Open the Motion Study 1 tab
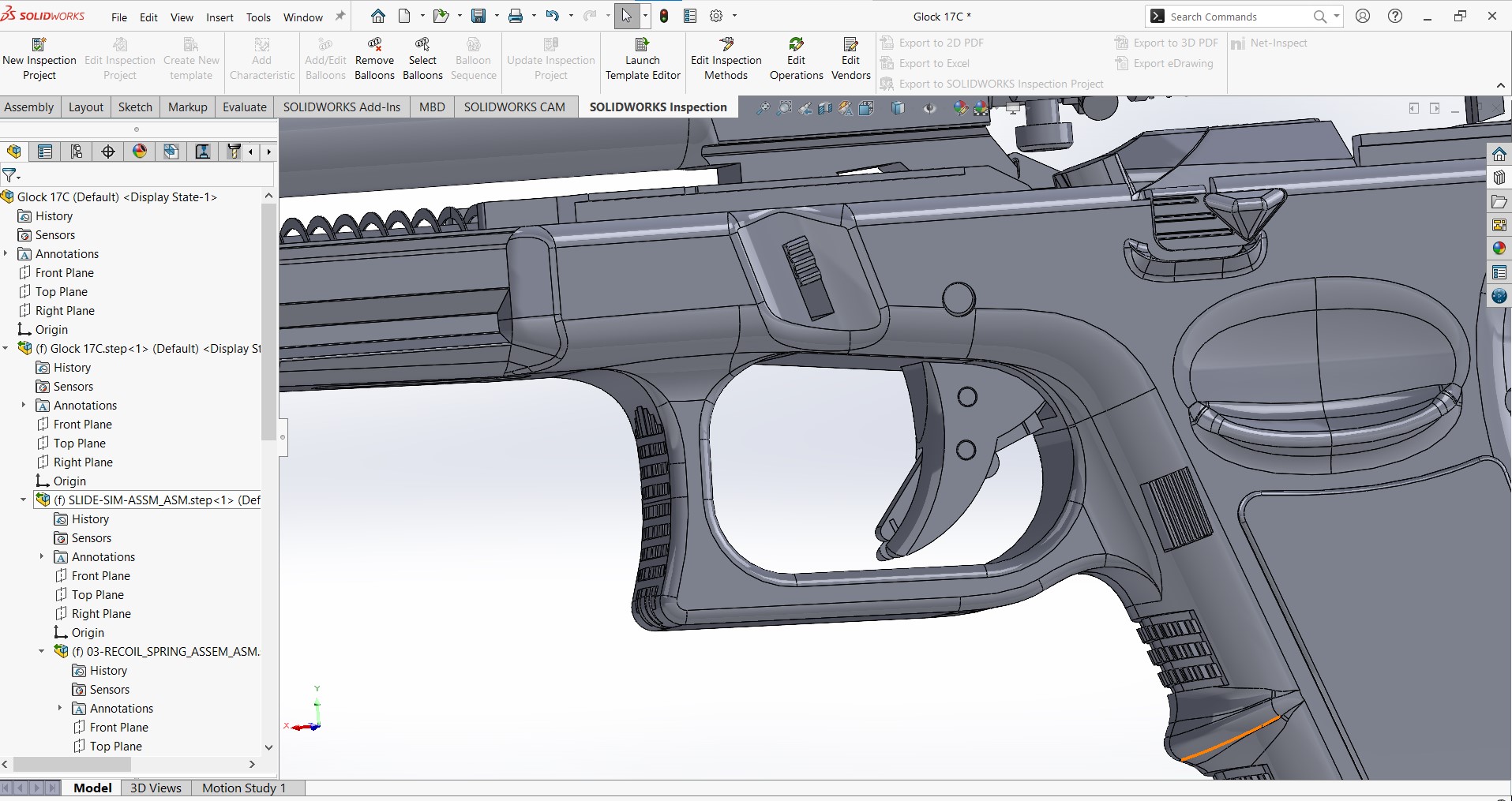The width and height of the screenshot is (1512, 801). pyautogui.click(x=244, y=788)
